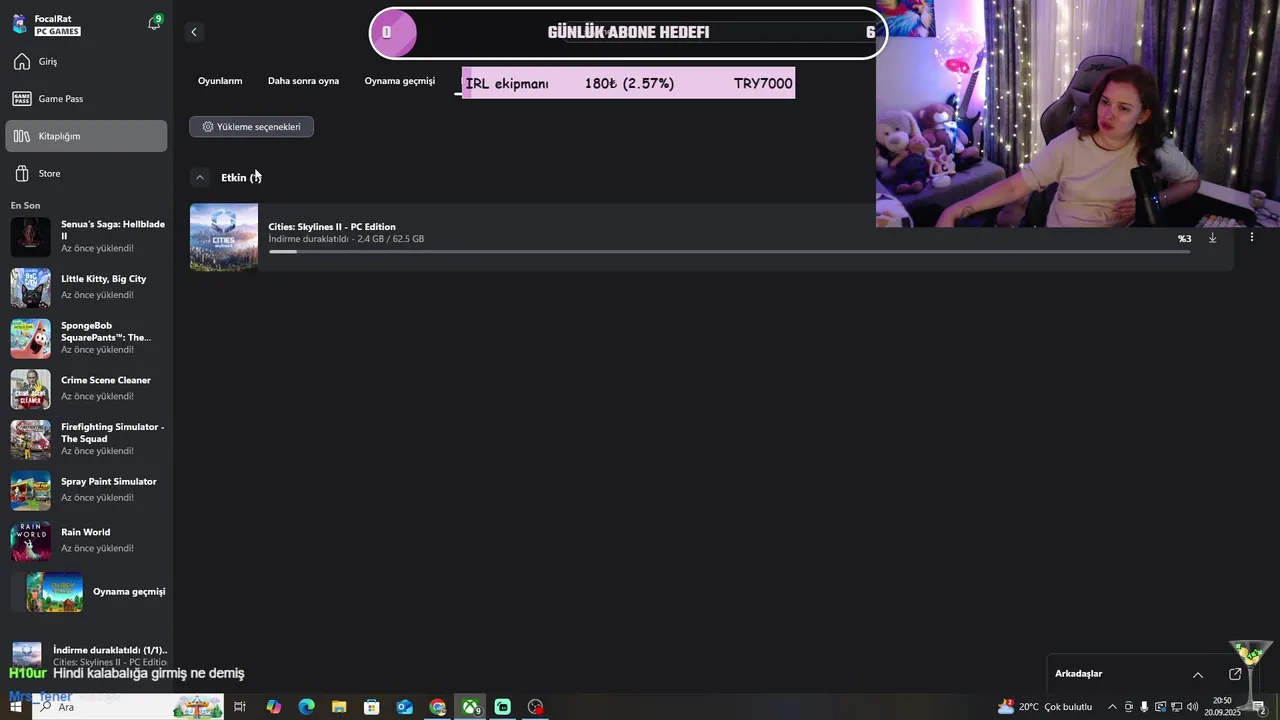This screenshot has width=1280, height=720.
Task: Collapse the Etkin section chevron
Action: 200,177
